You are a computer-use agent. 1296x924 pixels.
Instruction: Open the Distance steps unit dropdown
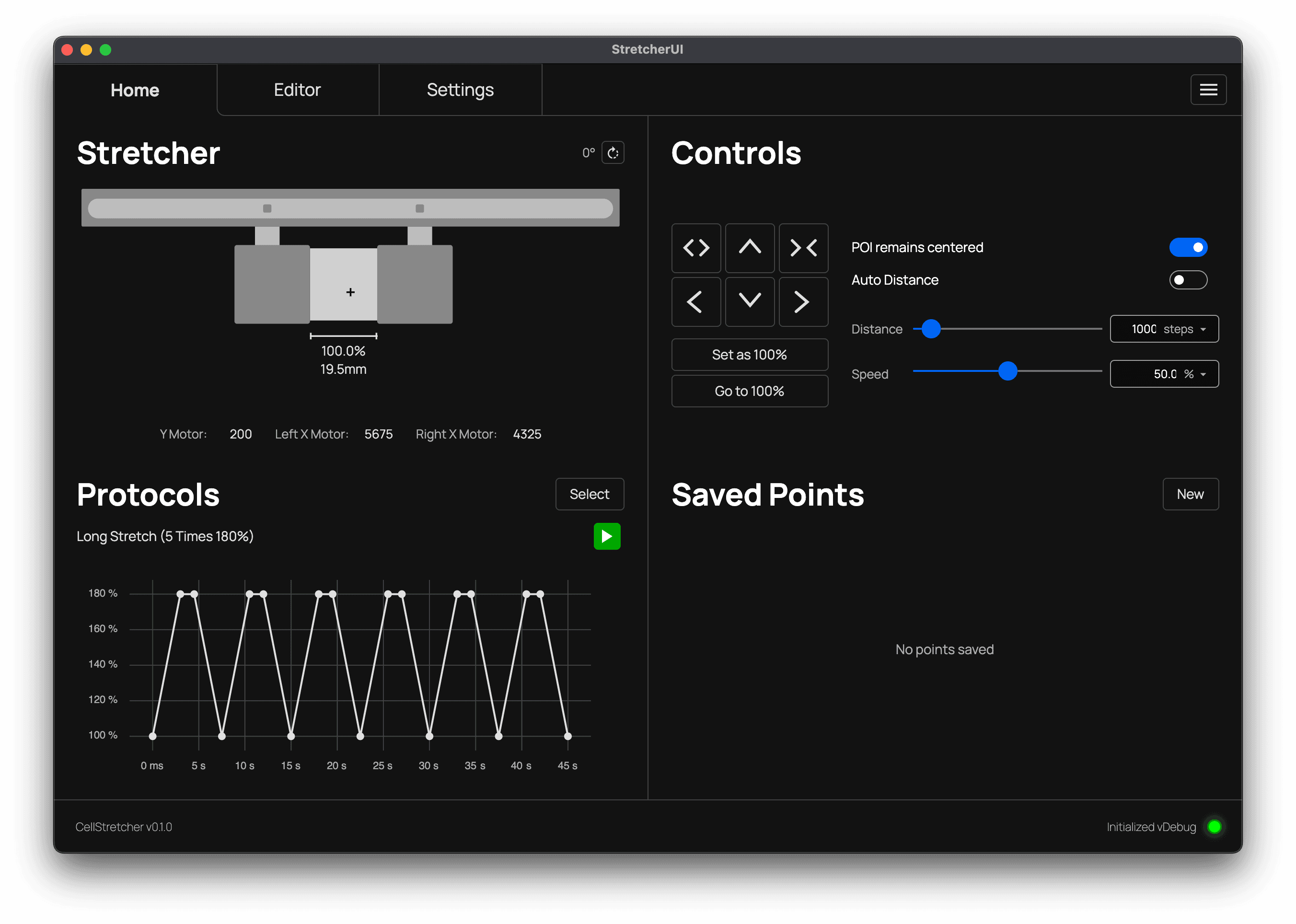coord(1184,329)
